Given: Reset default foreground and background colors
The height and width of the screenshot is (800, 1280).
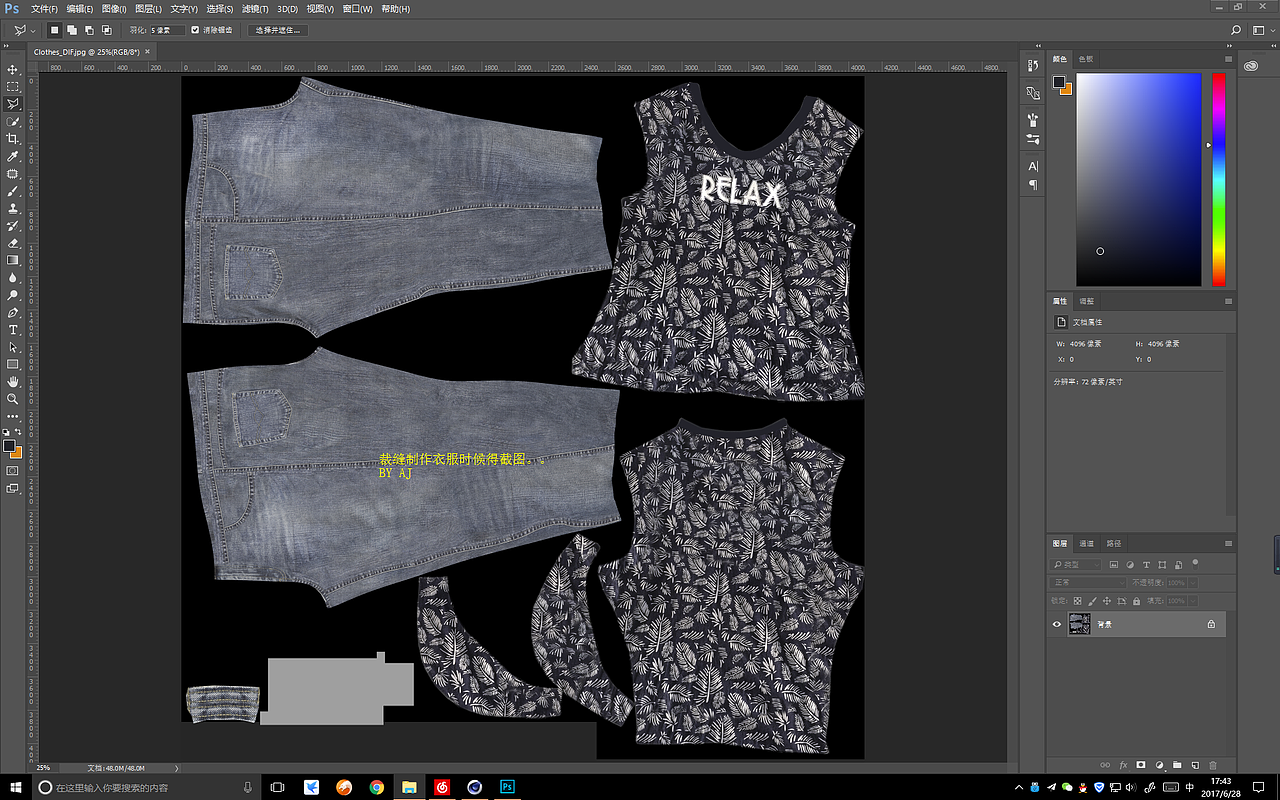Looking at the screenshot, I should [7, 432].
